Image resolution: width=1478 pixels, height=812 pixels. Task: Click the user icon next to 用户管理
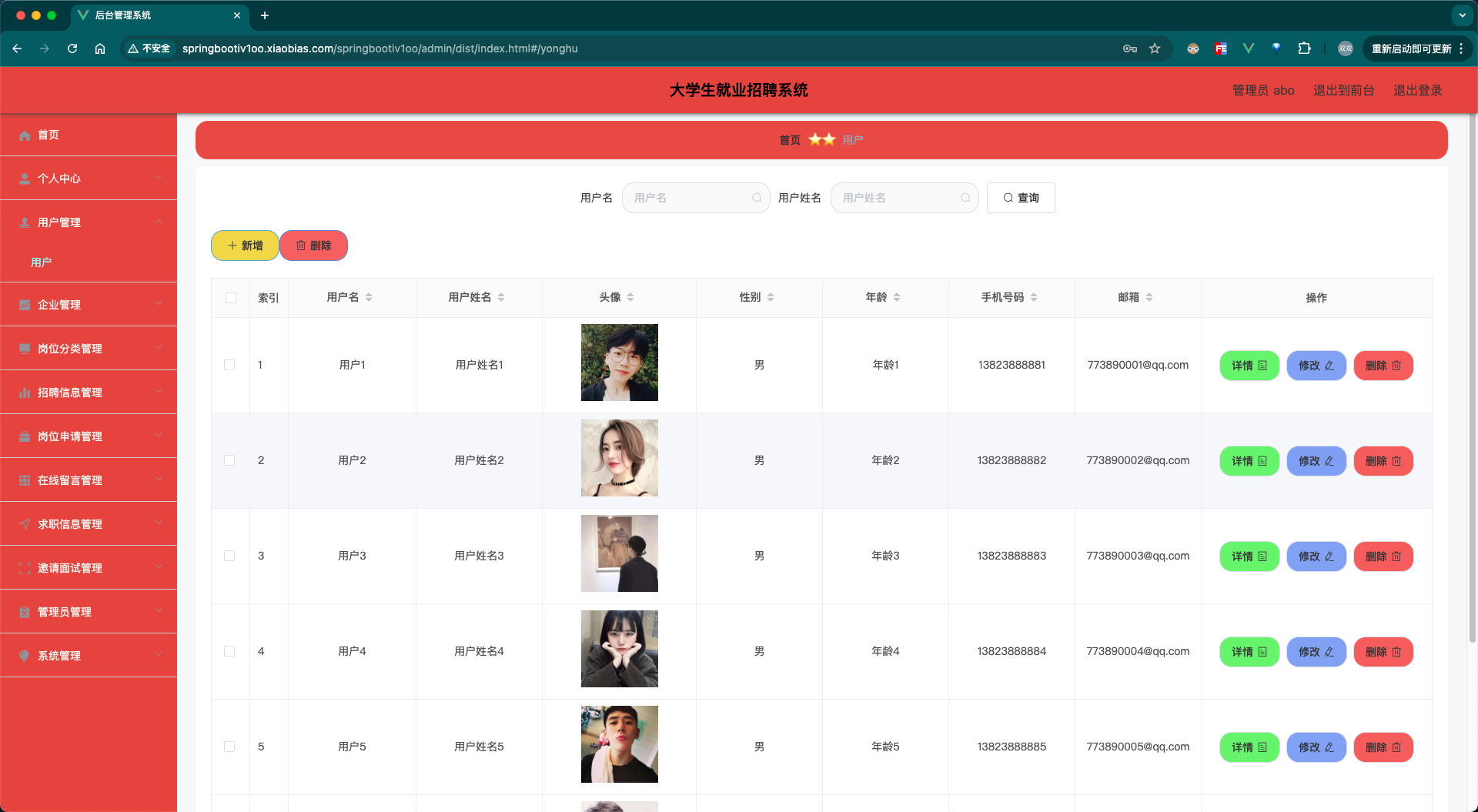point(25,222)
